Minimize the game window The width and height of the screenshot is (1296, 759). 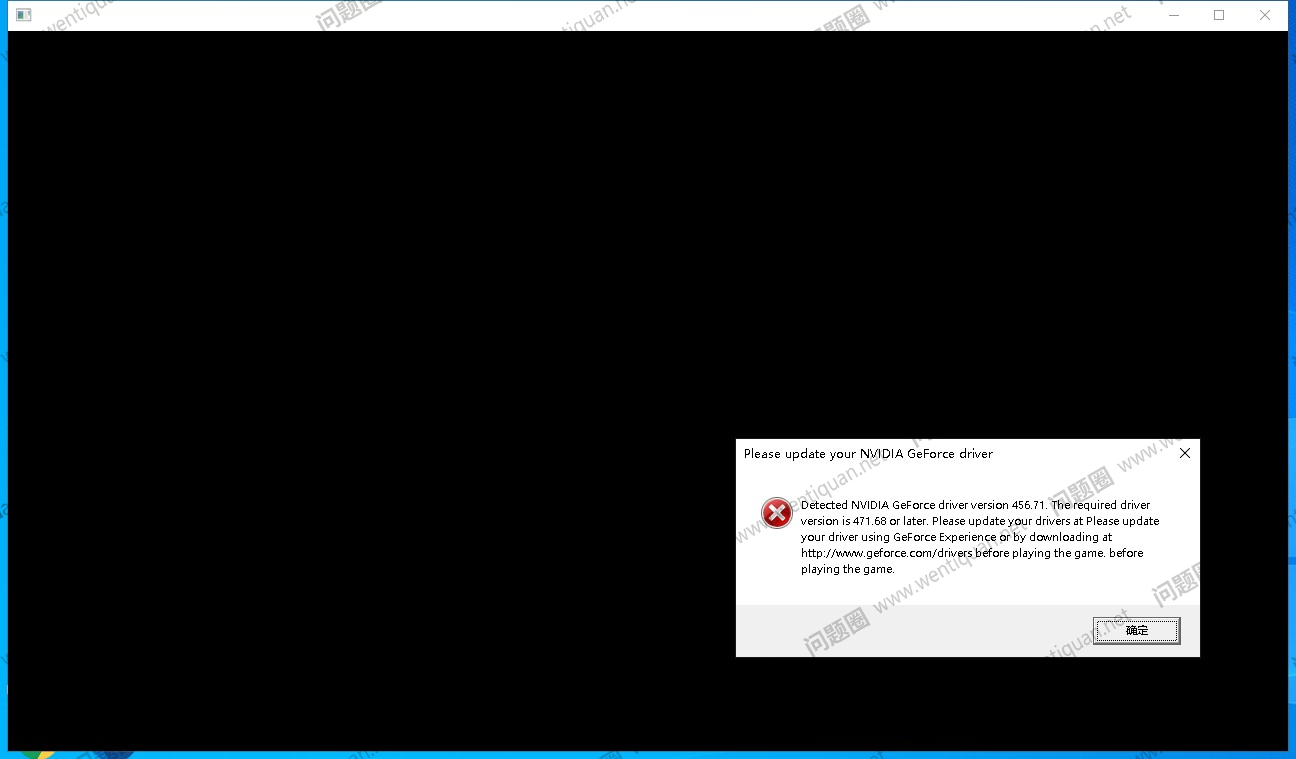(1173, 15)
